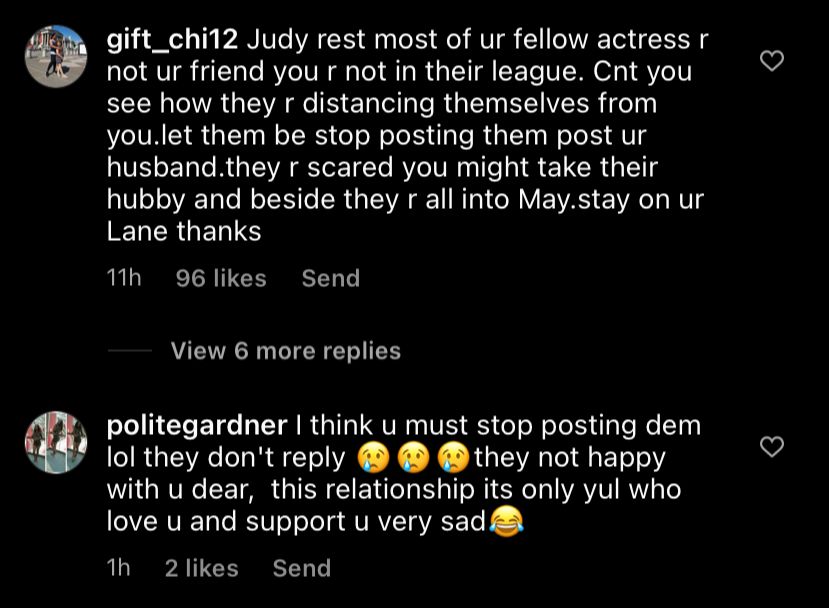Tap the heart beside politegardner's comment
Viewport: 829px width, 608px height.
771,446
